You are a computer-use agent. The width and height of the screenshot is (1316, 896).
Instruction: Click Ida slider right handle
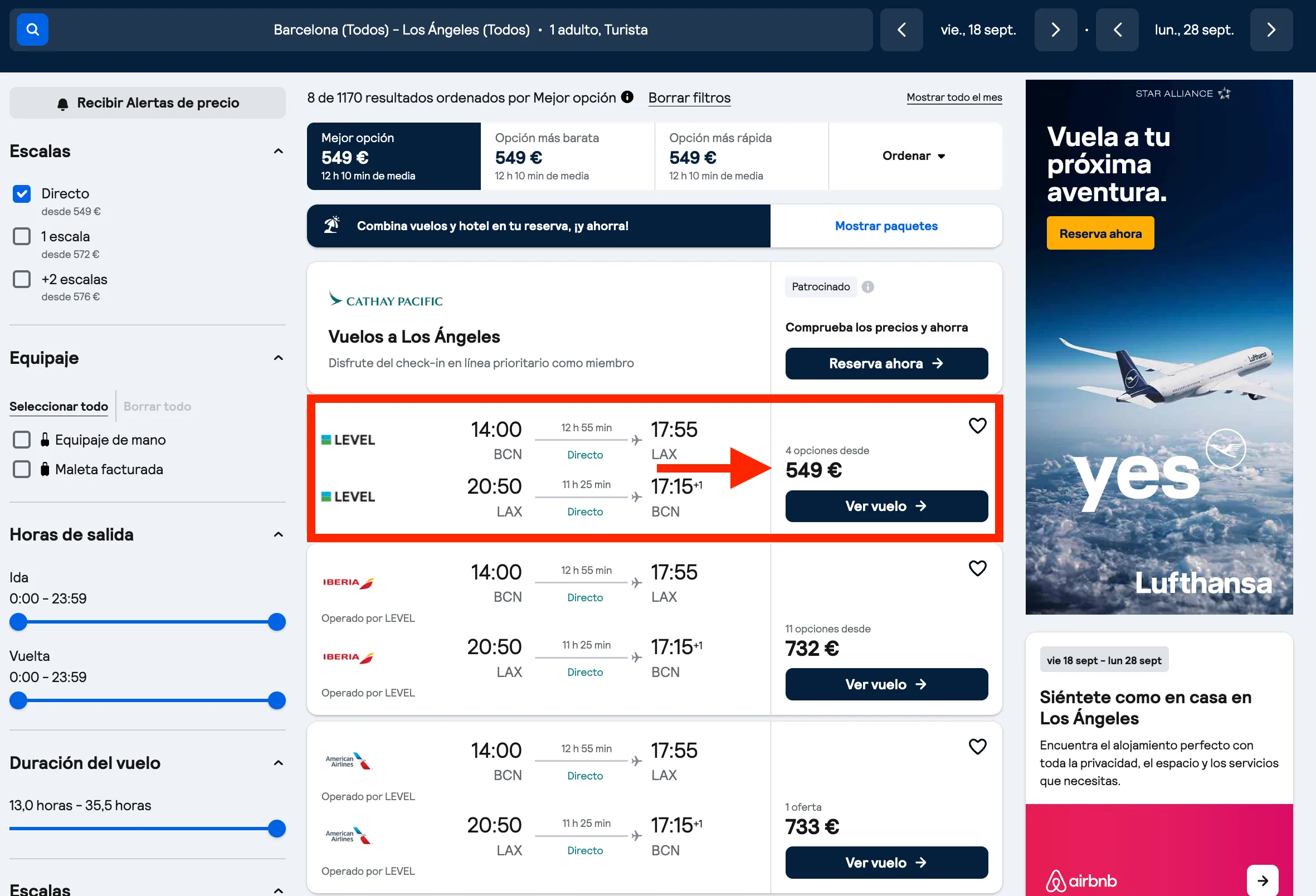(x=277, y=621)
